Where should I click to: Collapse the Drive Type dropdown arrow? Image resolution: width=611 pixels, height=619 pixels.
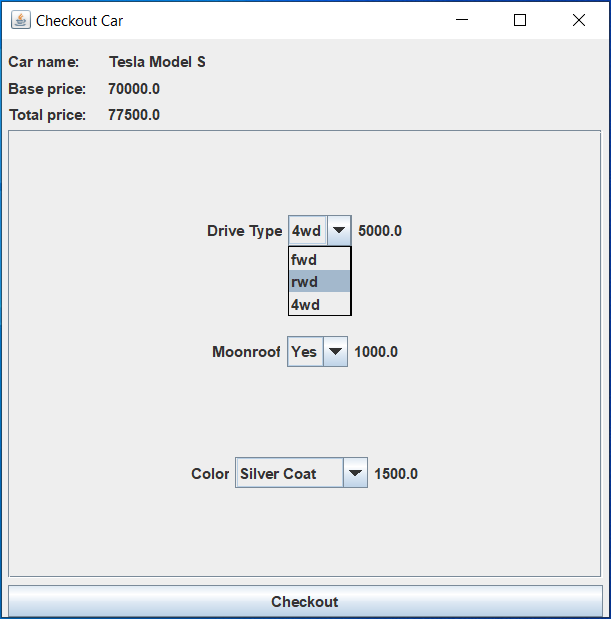tap(339, 230)
